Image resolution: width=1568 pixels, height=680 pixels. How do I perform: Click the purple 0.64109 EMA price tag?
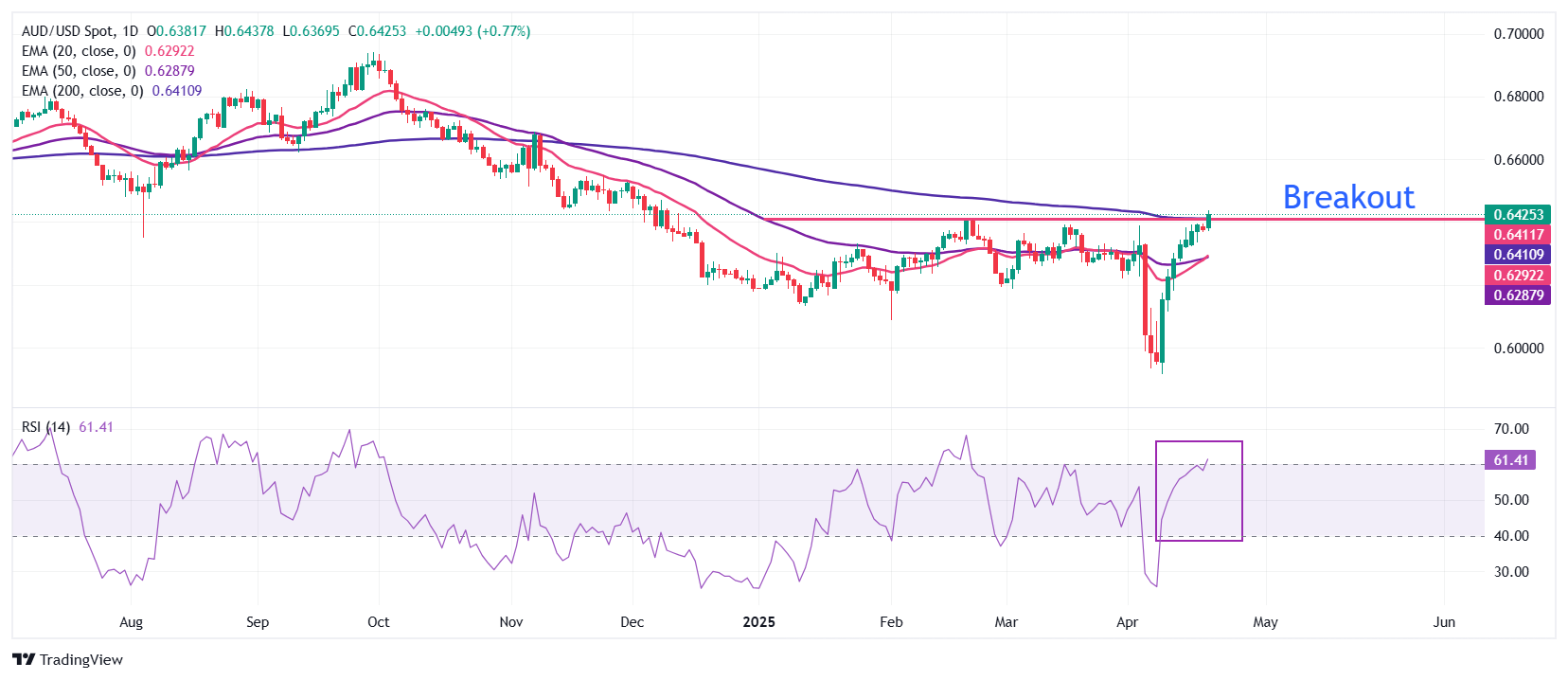[x=1517, y=255]
